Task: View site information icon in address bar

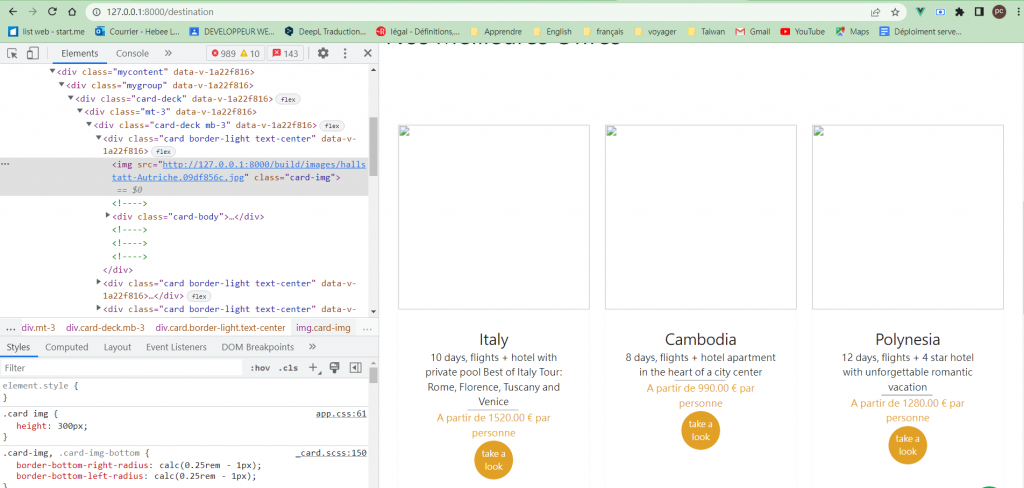Action: click(x=97, y=12)
